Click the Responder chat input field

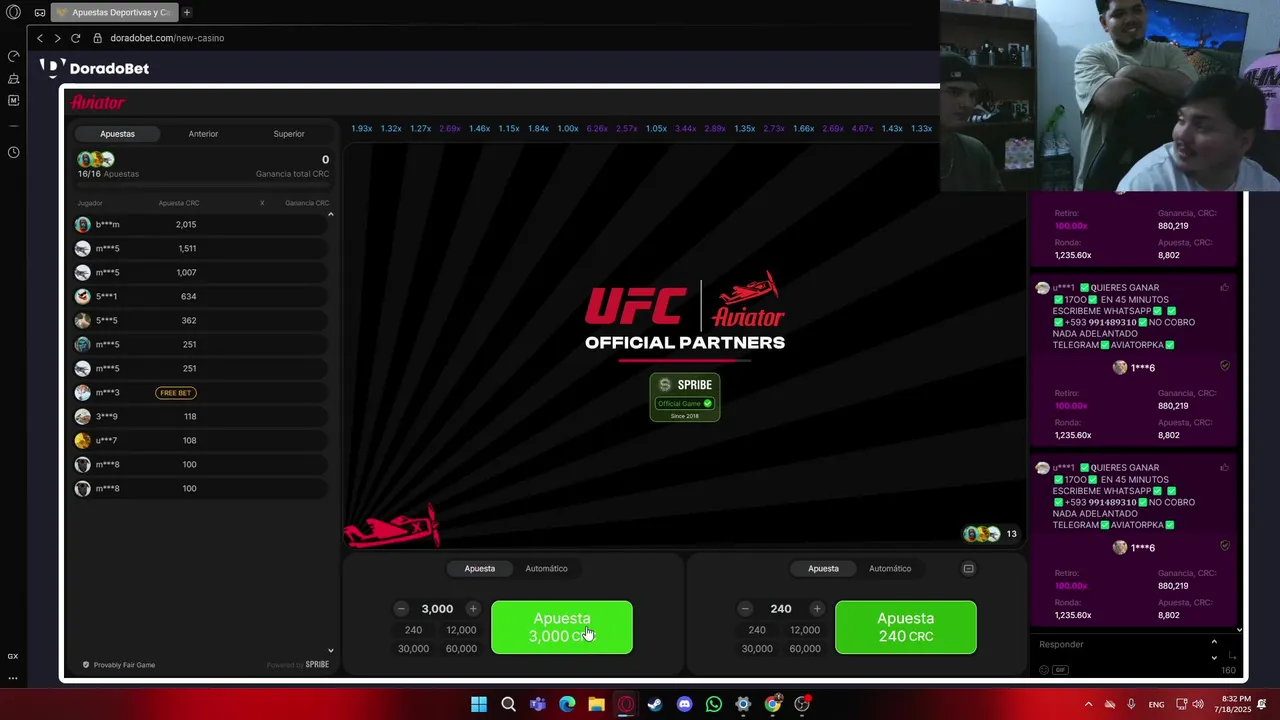(1120, 645)
